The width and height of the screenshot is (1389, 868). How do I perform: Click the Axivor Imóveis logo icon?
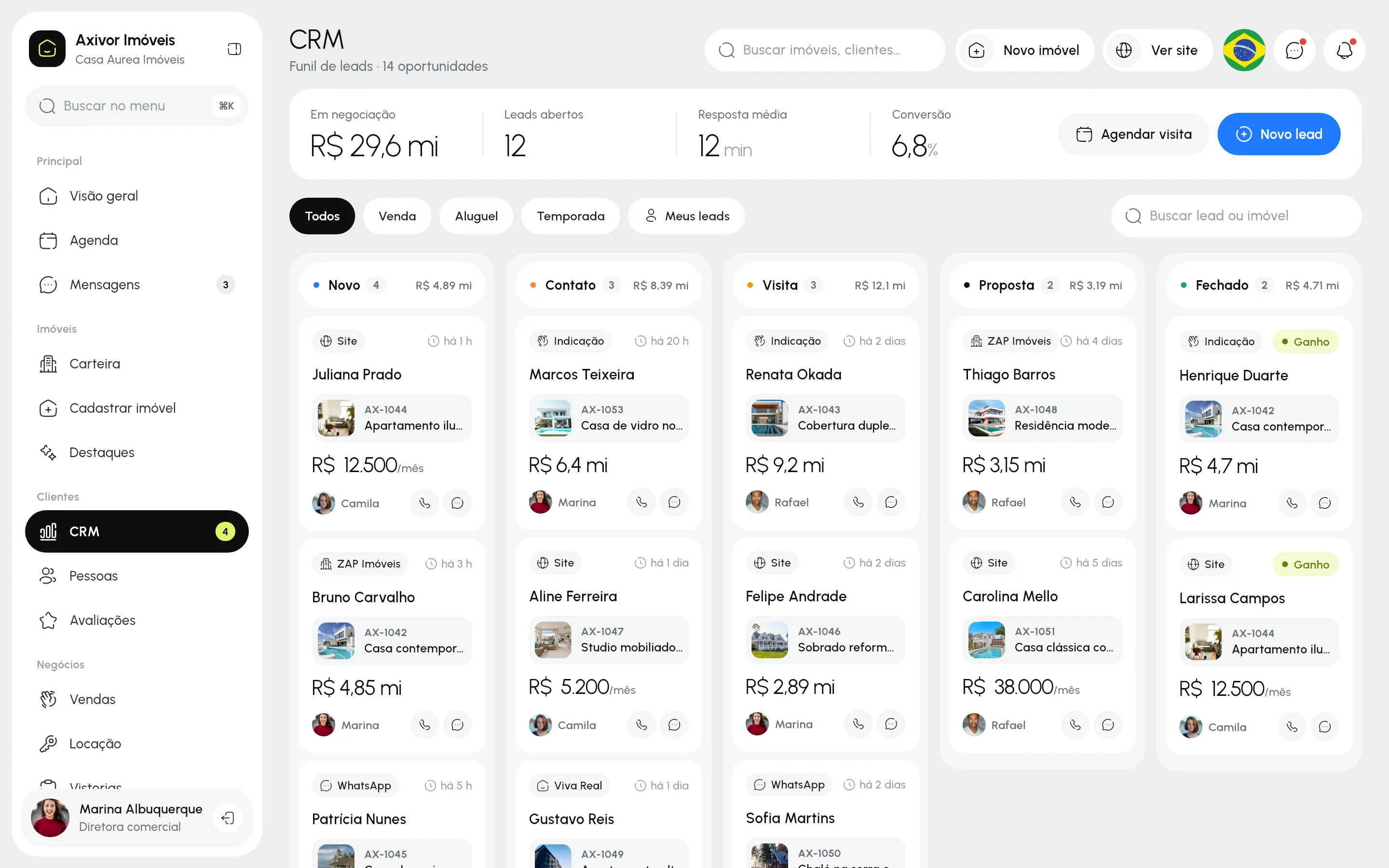click(47, 49)
